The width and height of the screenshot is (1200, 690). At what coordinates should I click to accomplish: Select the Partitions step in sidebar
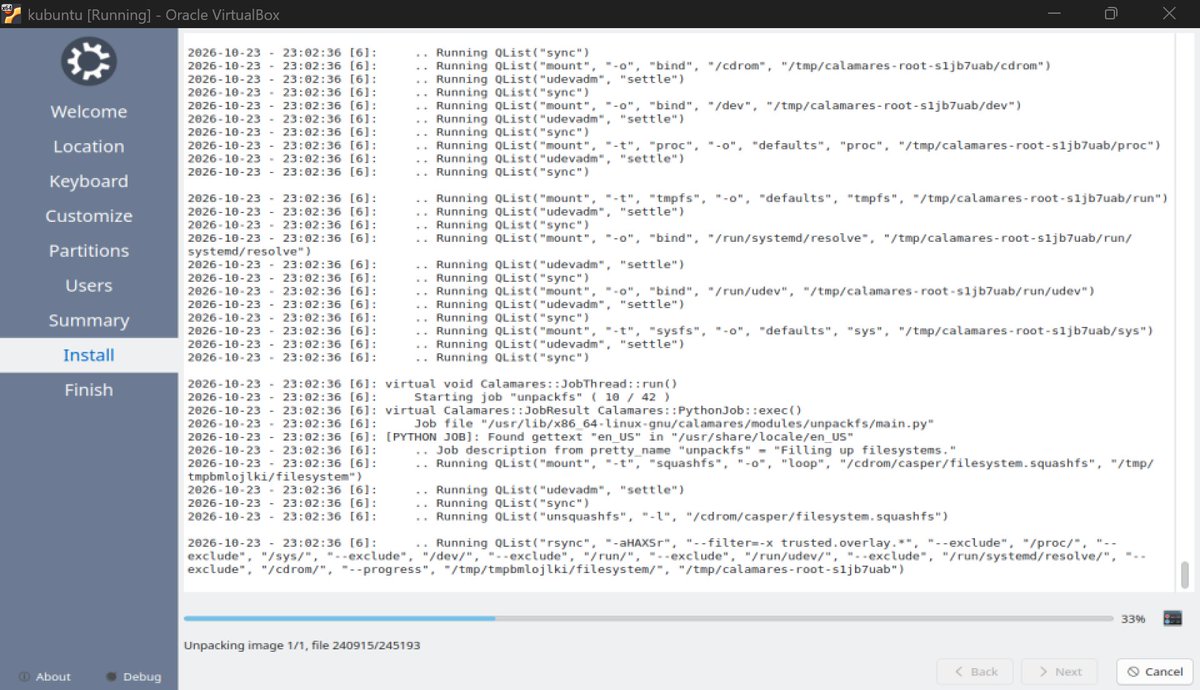[x=89, y=251]
